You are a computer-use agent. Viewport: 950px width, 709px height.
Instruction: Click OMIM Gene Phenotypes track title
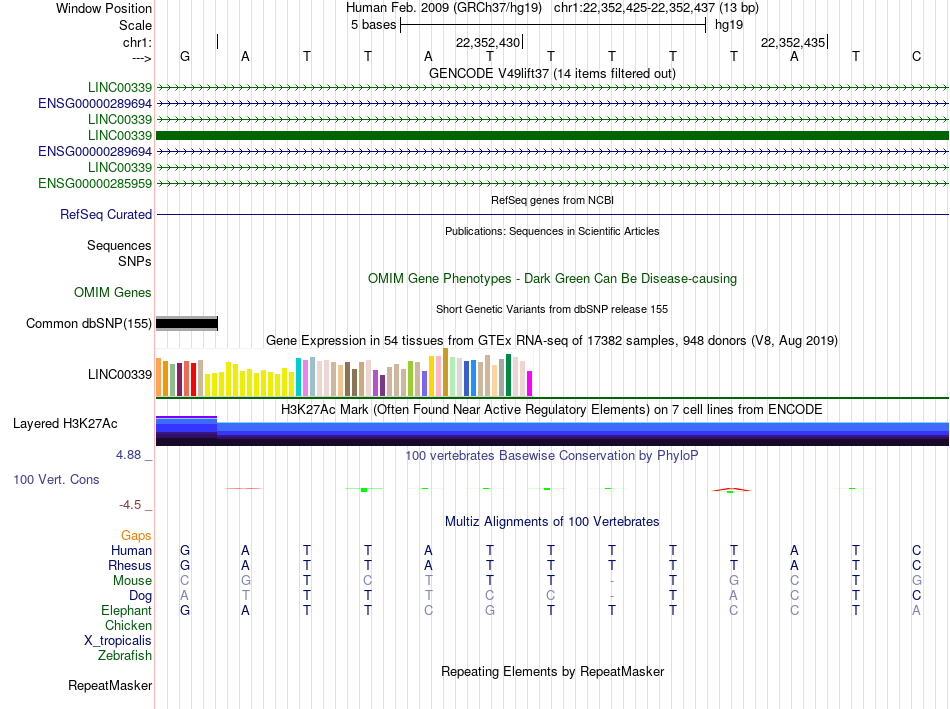[x=552, y=278]
